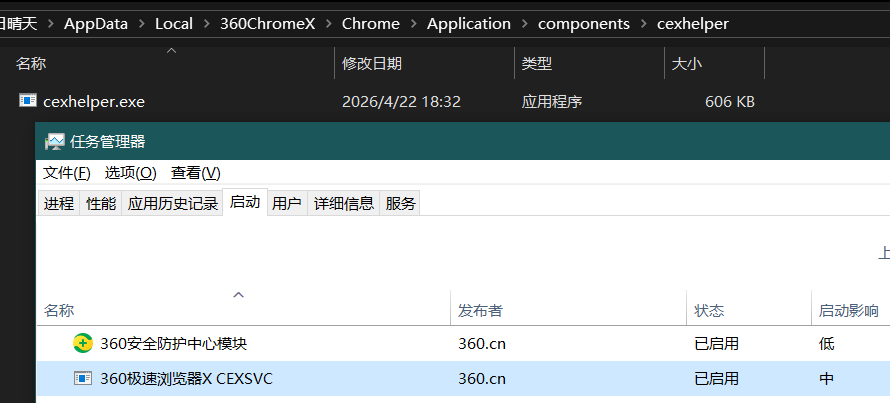Screen dimensions: 890x403
Task: Expand chevron between AppData and Local
Action: (142, 24)
